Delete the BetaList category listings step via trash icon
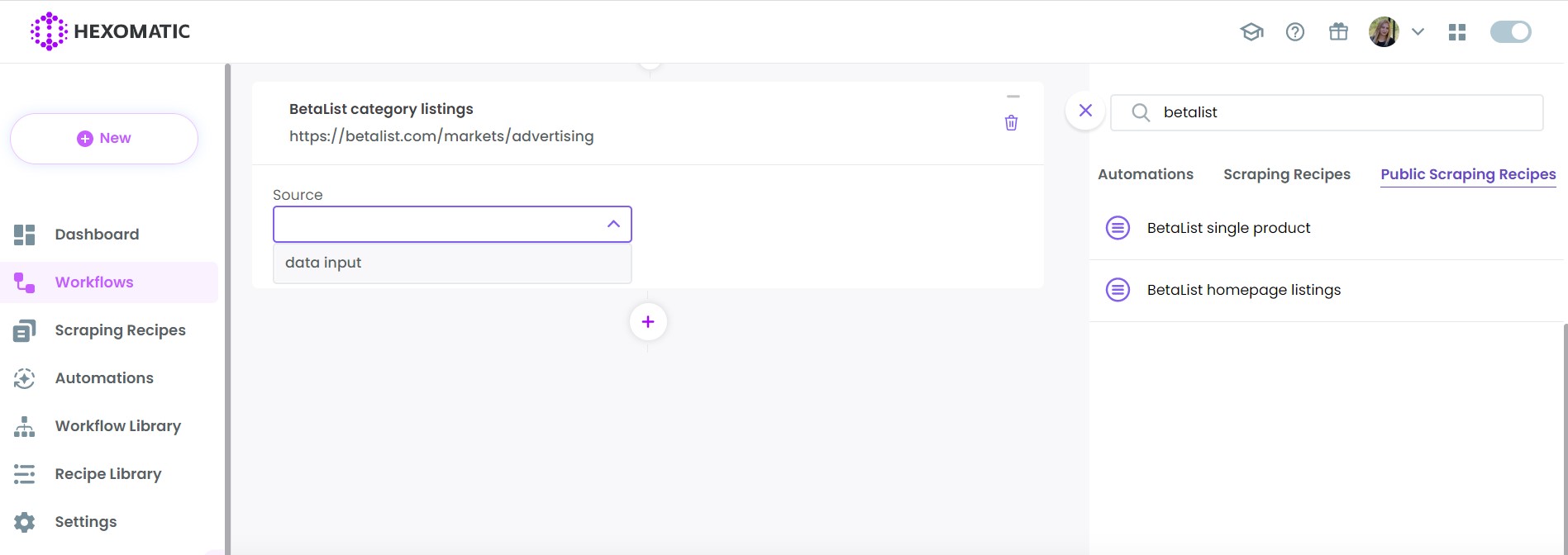1568x555 pixels. pyautogui.click(x=1011, y=122)
